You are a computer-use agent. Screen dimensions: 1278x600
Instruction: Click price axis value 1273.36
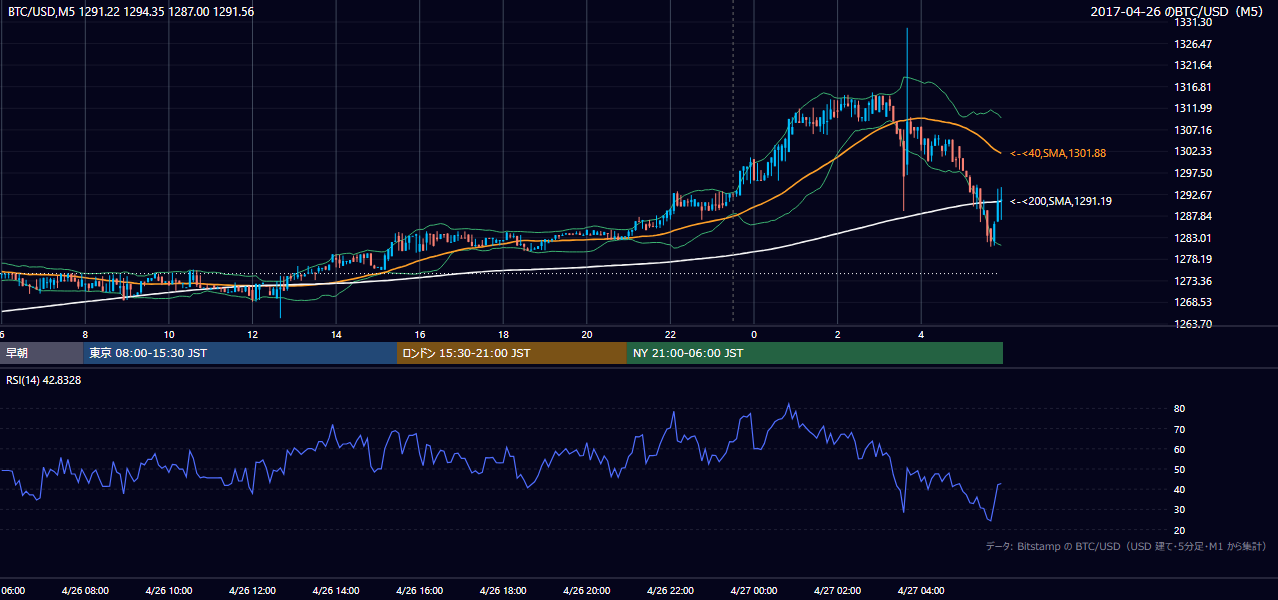pos(1192,281)
